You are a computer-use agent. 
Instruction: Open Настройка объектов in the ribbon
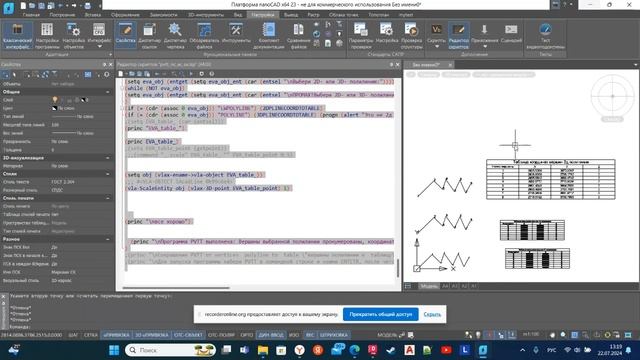pos(73,36)
